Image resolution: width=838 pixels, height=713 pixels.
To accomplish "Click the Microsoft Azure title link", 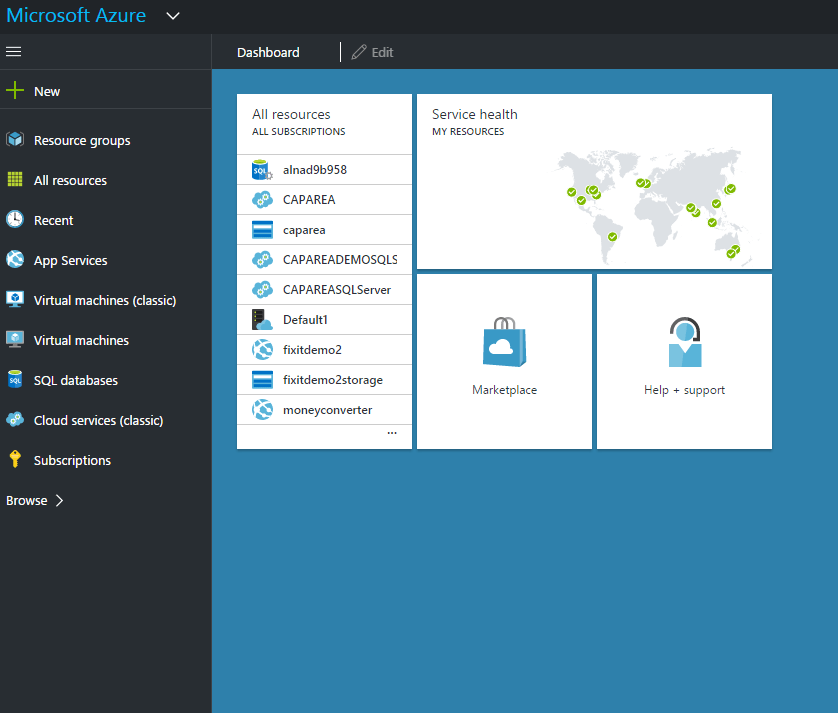I will 76,16.
